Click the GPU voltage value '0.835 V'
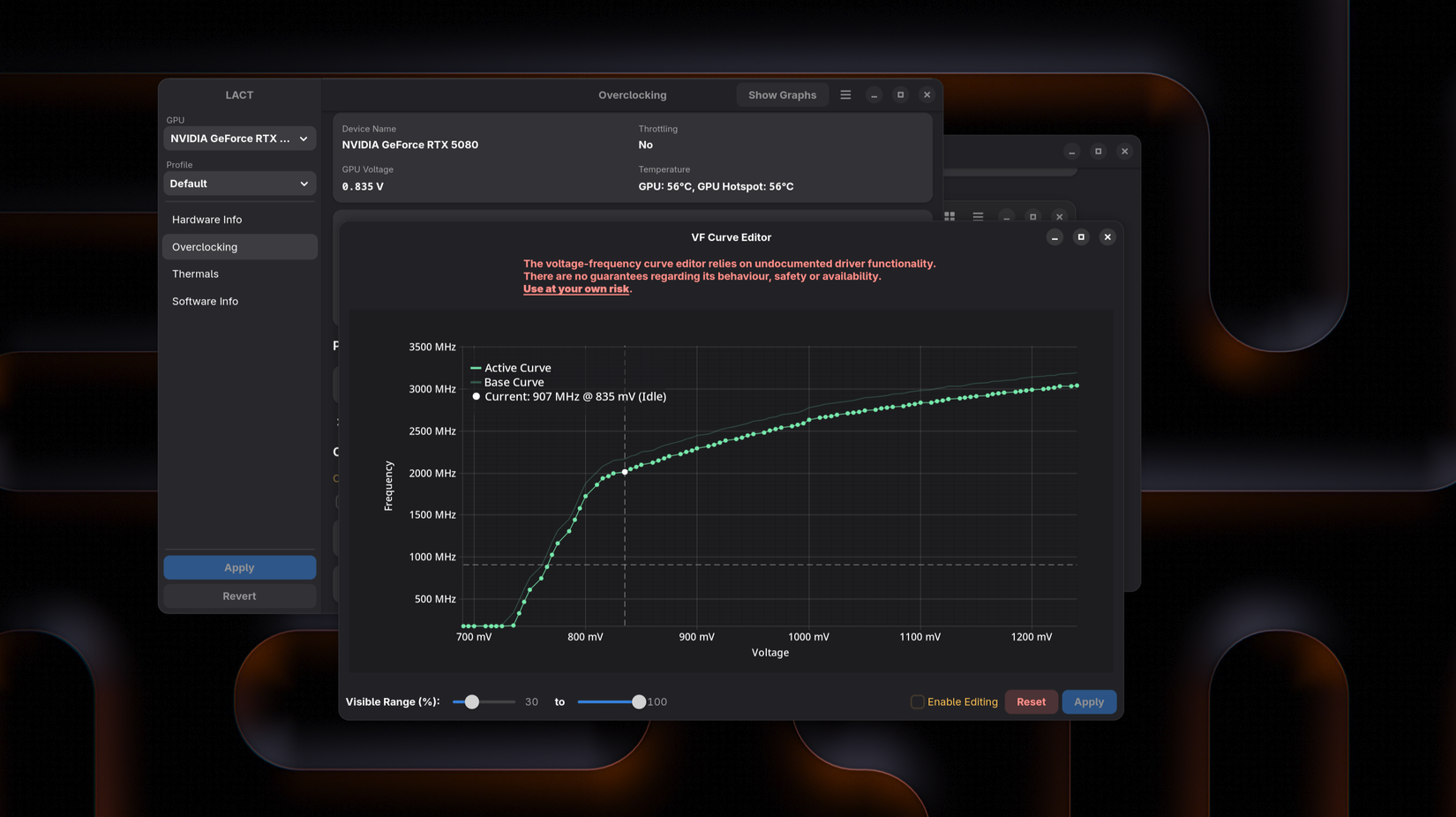The image size is (1456, 817). [x=363, y=187]
